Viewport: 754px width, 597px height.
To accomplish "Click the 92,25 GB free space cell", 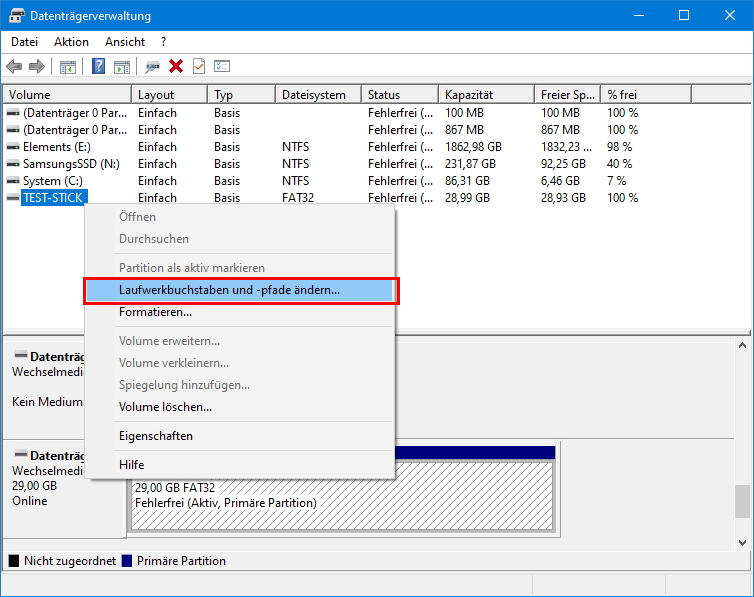I will (563, 164).
